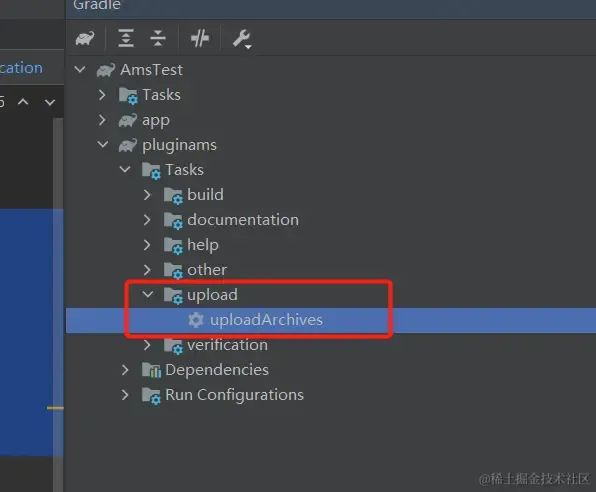Open the editor tab ending in 'cation'
The image size is (596, 492).
pos(21,68)
